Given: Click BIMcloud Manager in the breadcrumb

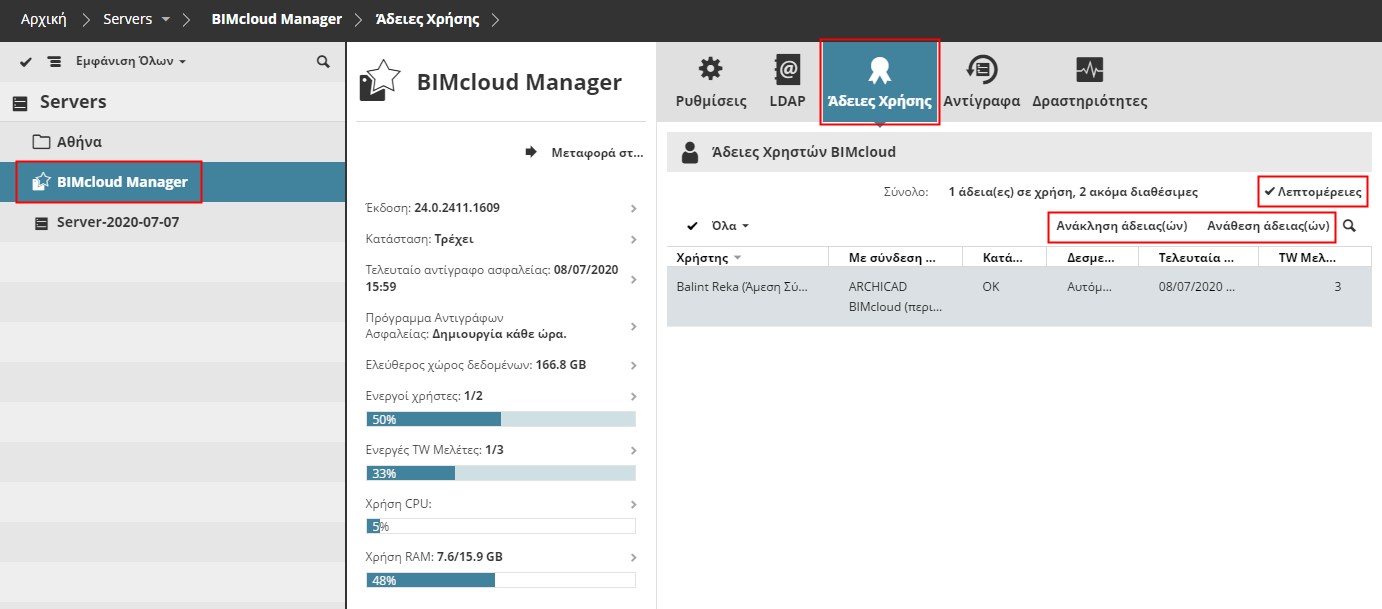Looking at the screenshot, I should point(276,19).
